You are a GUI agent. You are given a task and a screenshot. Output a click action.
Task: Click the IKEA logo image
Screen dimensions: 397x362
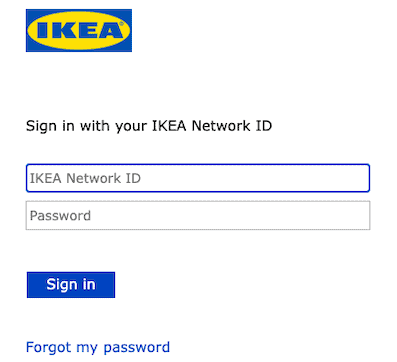(79, 30)
